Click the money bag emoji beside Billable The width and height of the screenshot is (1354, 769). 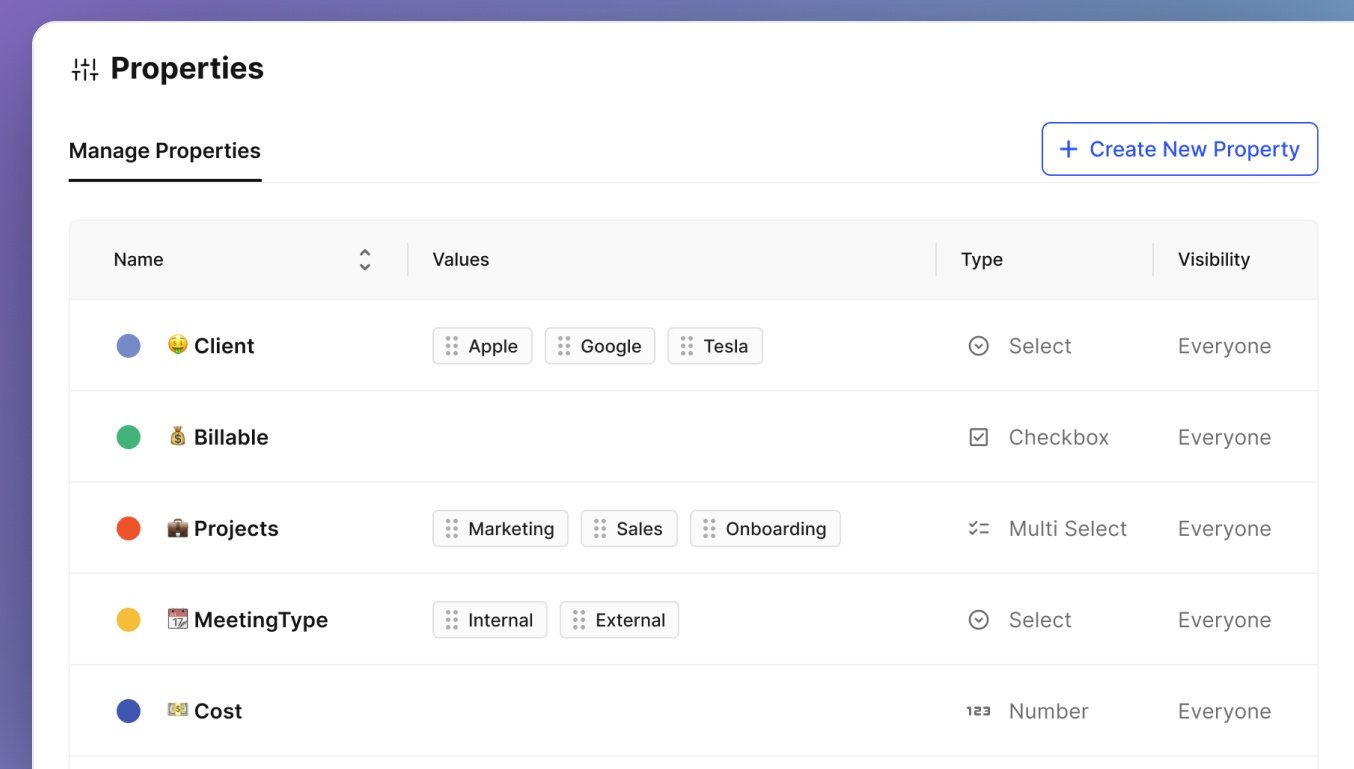coord(179,437)
